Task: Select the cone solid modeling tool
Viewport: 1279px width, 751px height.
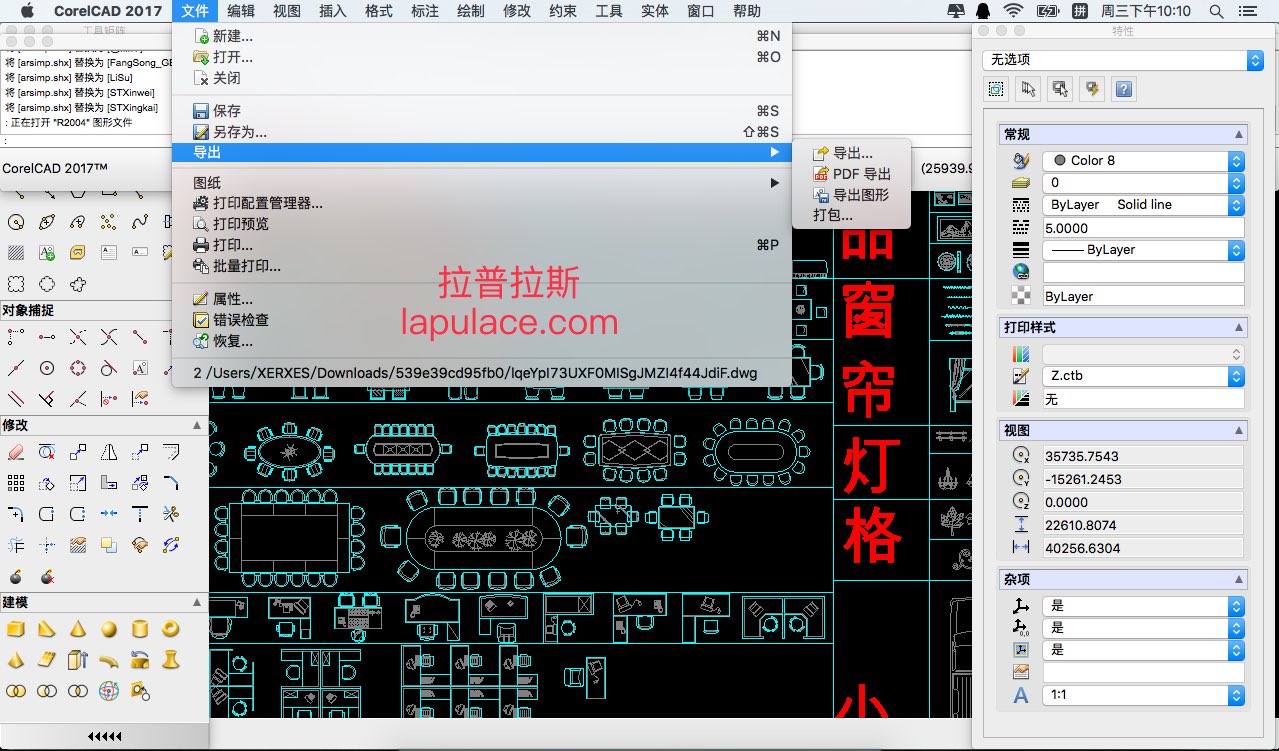Action: click(78, 629)
